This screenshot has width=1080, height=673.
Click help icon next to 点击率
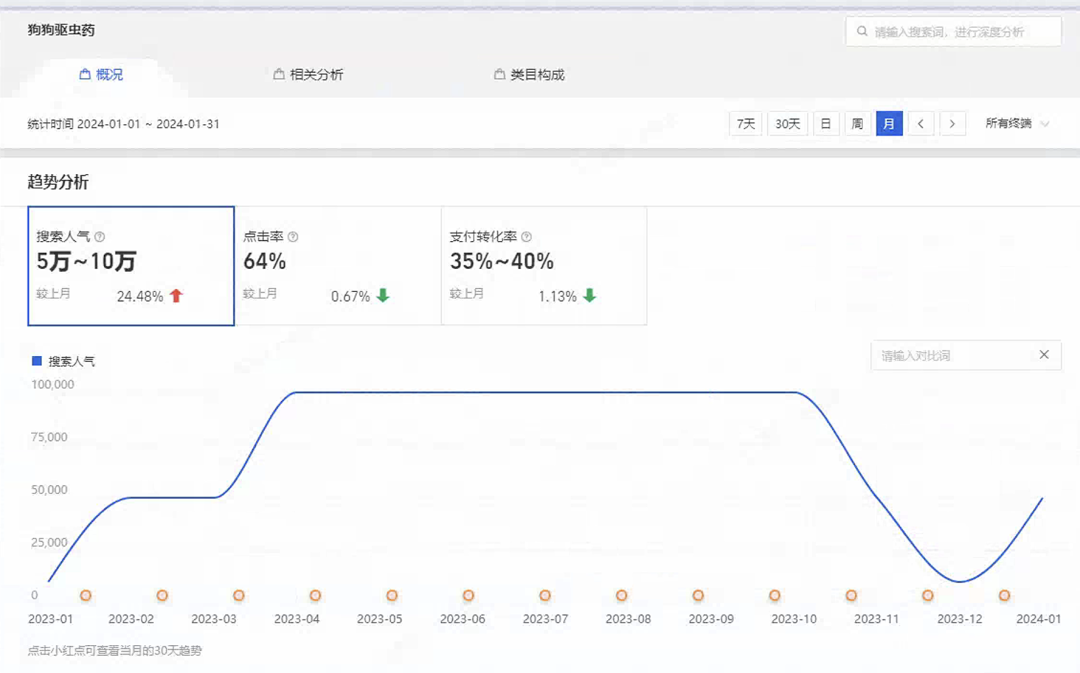click(293, 237)
